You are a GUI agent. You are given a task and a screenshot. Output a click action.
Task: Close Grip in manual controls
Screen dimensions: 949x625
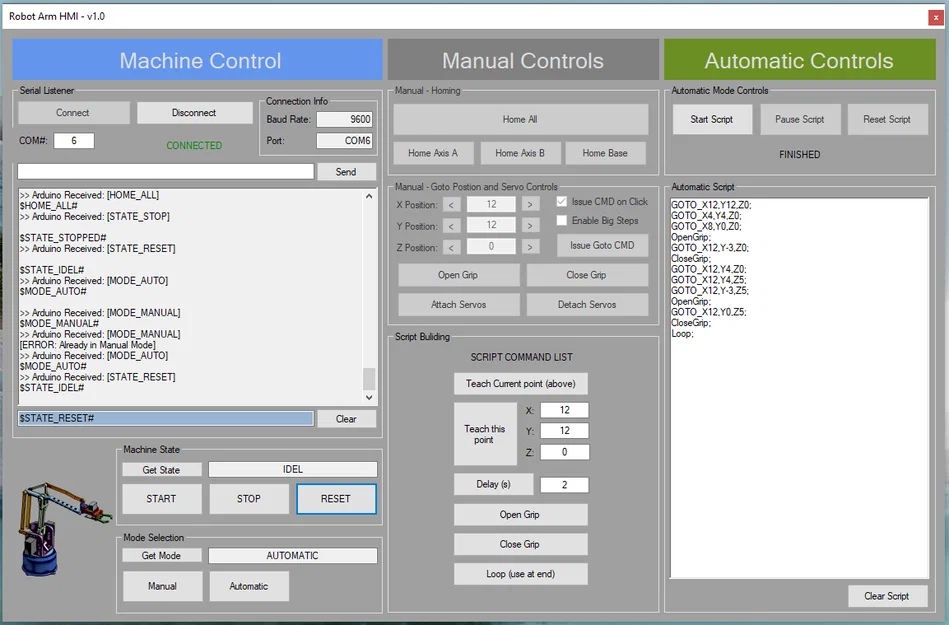[x=586, y=275]
